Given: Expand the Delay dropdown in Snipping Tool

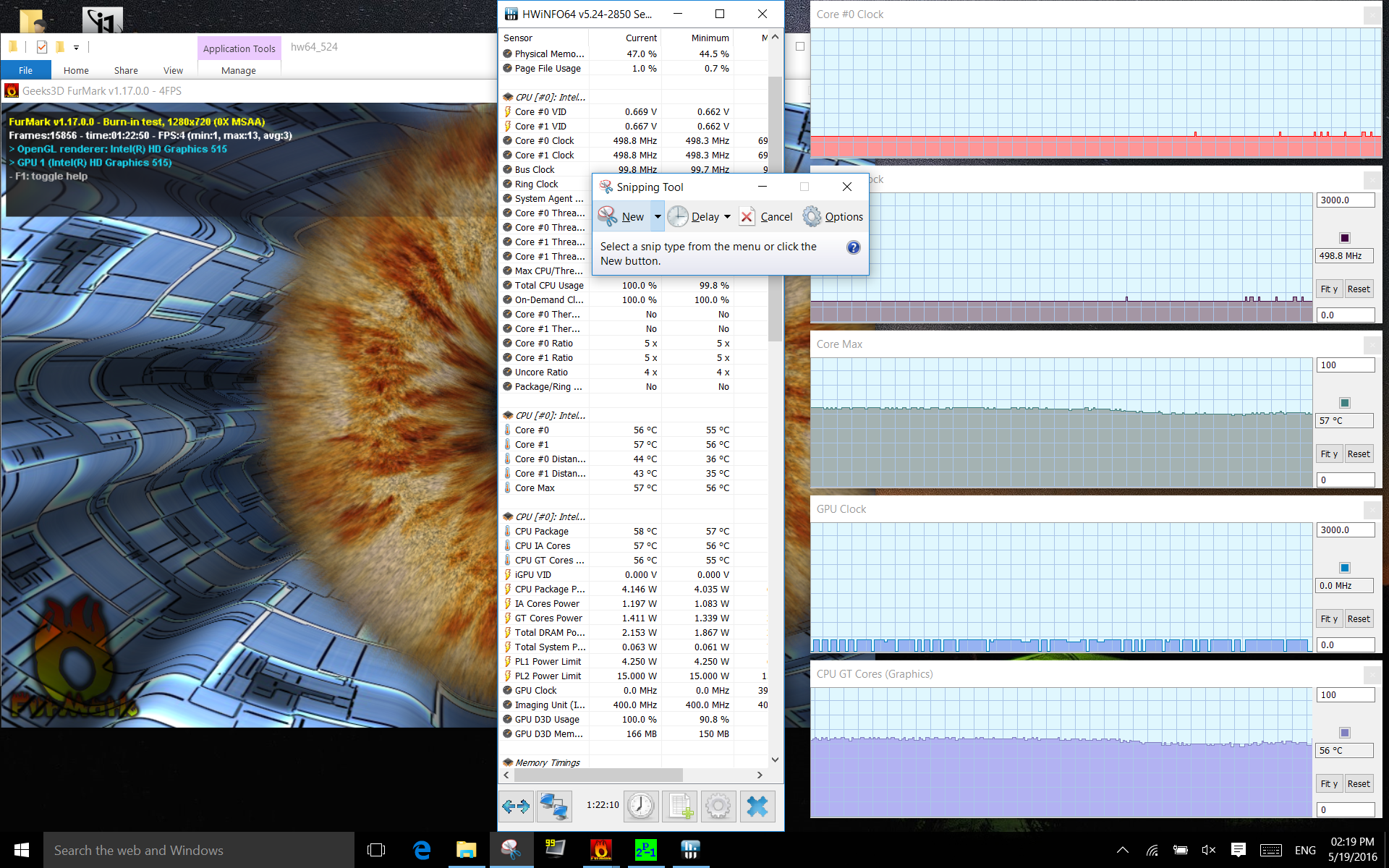Looking at the screenshot, I should [727, 216].
